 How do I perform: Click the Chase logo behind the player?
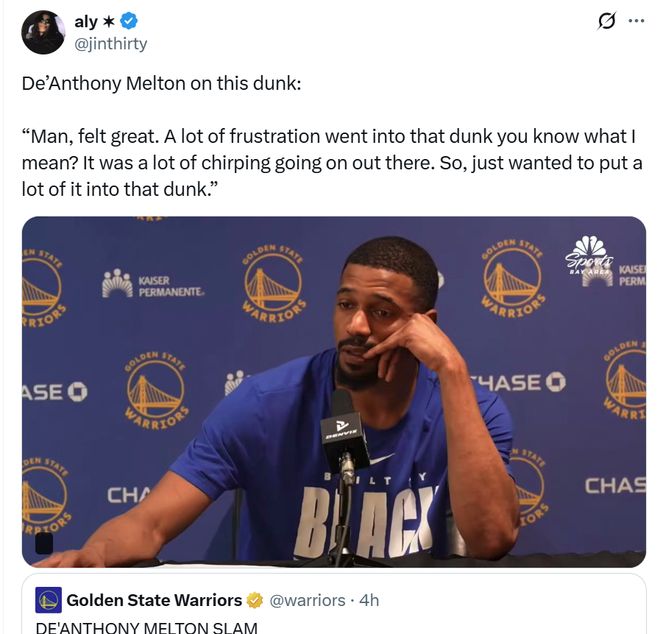(x=520, y=382)
